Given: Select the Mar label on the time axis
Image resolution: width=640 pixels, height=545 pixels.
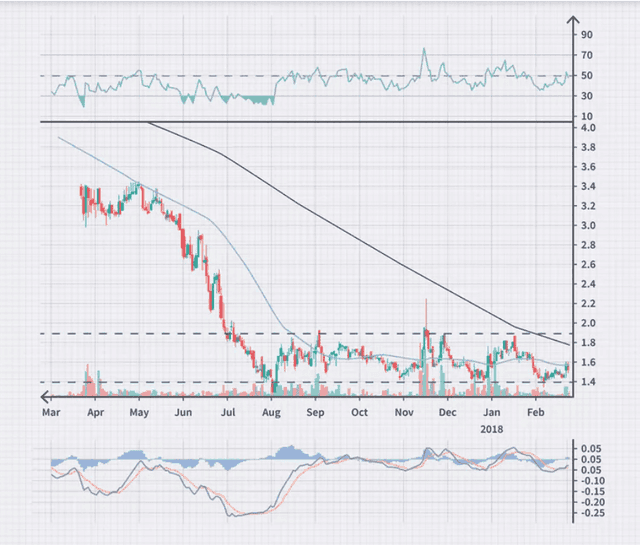Looking at the screenshot, I should (50, 412).
